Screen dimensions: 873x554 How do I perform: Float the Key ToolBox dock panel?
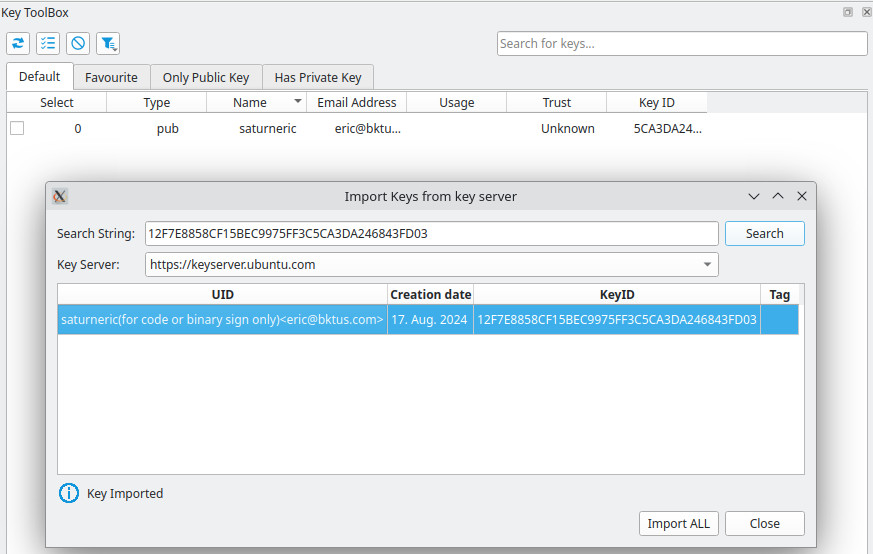tap(848, 12)
